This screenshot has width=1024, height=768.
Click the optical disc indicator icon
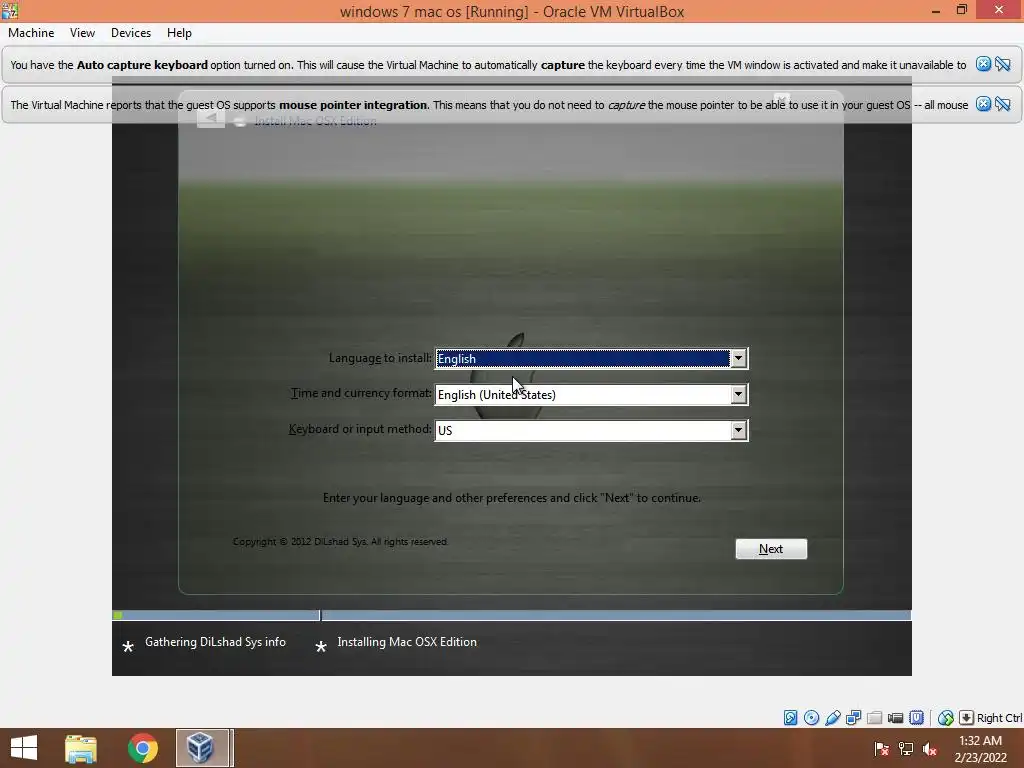[x=812, y=718]
